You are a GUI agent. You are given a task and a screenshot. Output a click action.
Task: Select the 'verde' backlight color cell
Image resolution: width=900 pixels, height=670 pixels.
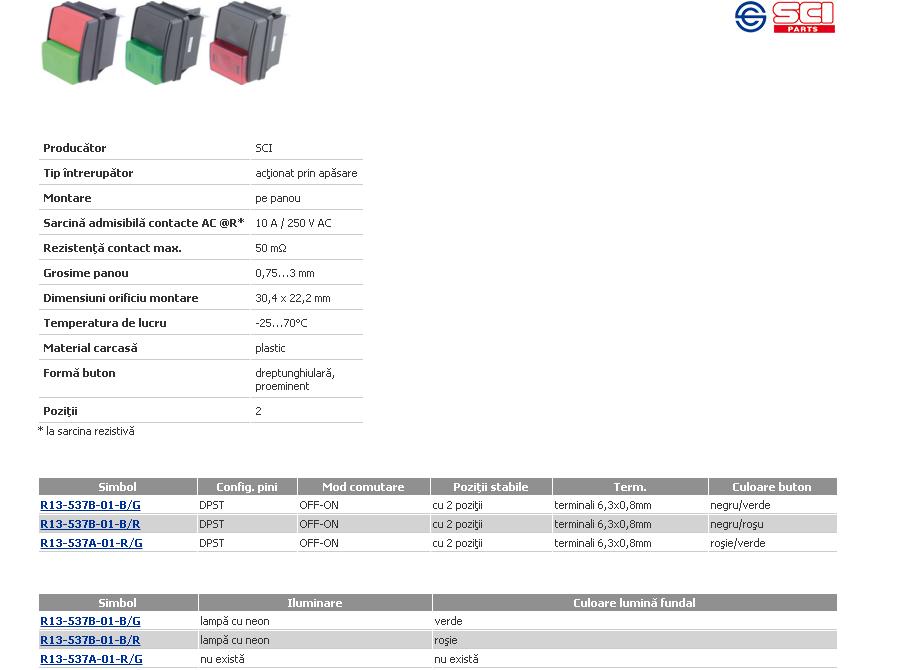coord(448,621)
